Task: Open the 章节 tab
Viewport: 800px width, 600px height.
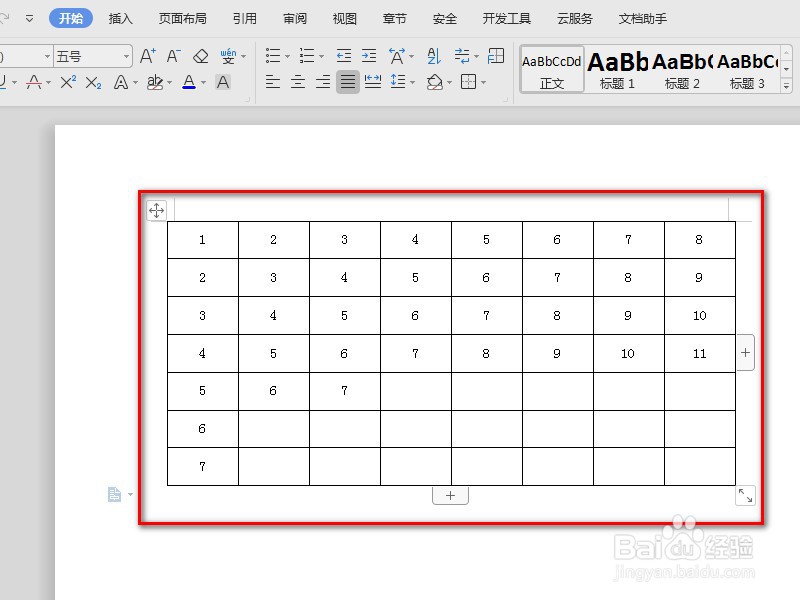Action: (x=394, y=19)
